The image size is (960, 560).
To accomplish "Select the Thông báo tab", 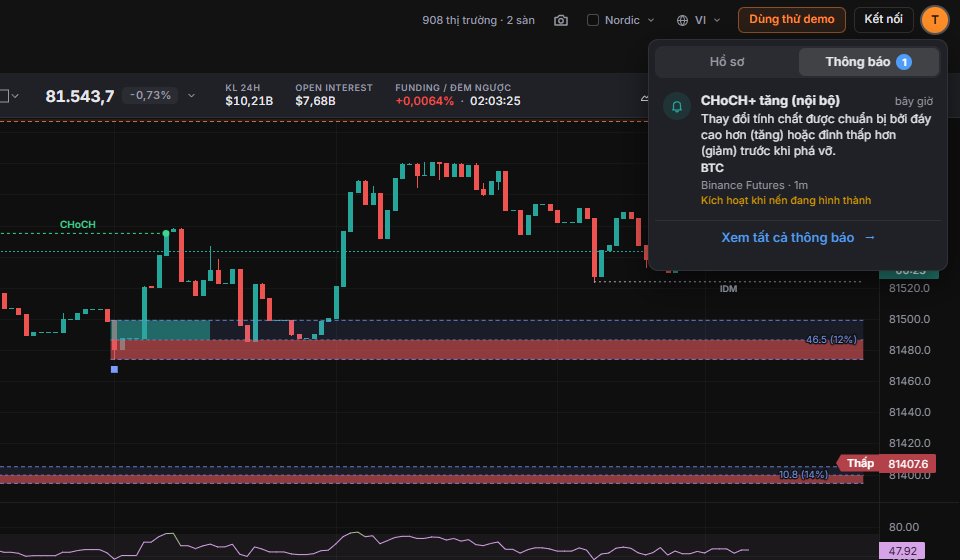I will click(868, 62).
